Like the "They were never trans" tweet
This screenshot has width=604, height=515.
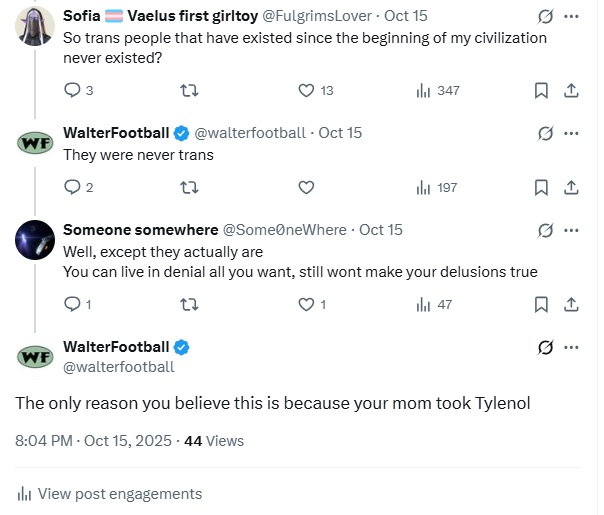(x=307, y=187)
